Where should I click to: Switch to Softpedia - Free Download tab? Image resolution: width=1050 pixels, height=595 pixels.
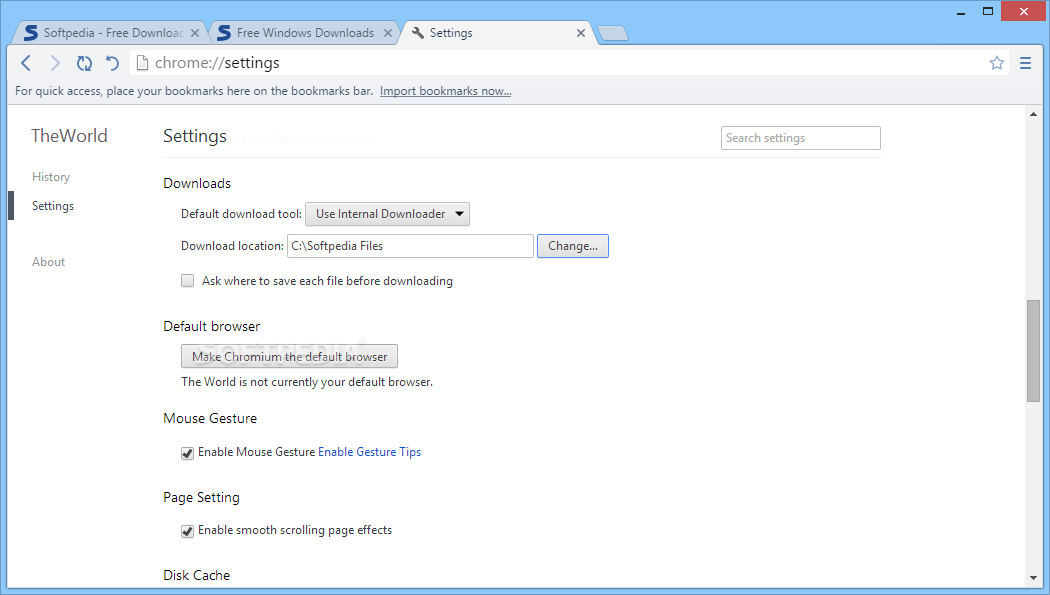(x=110, y=33)
